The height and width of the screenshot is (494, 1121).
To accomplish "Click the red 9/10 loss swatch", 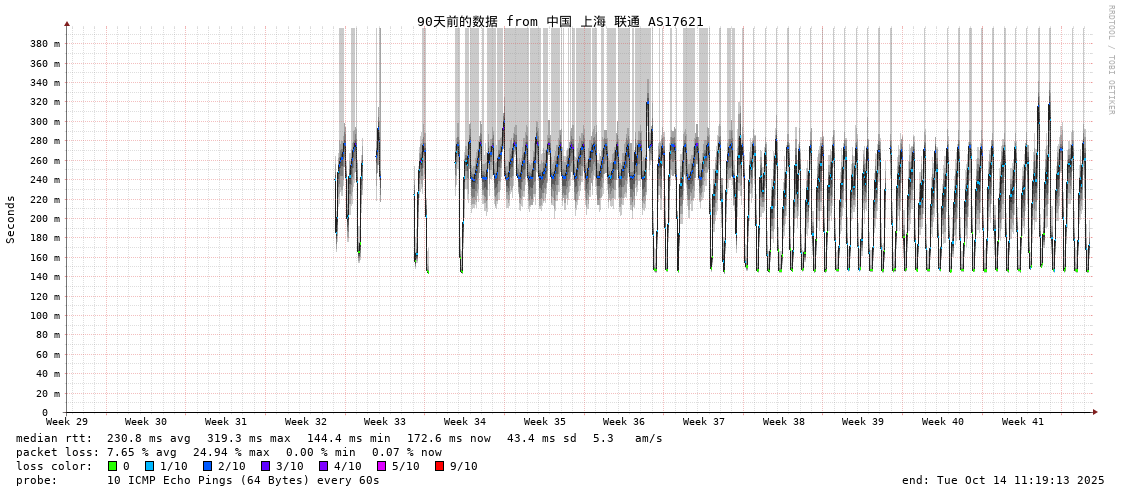I will click(x=439, y=466).
